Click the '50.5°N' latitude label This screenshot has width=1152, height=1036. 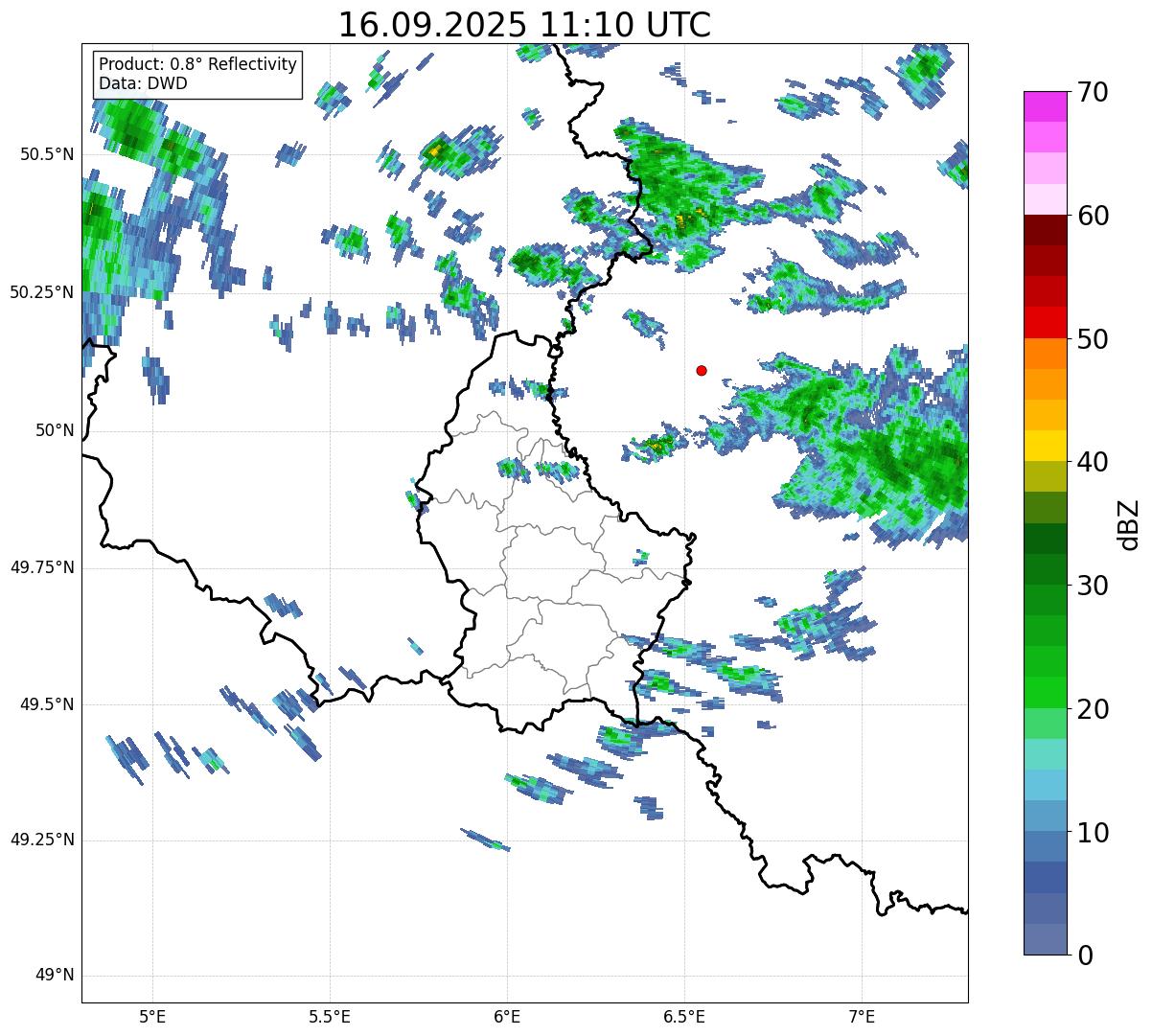pos(47,154)
